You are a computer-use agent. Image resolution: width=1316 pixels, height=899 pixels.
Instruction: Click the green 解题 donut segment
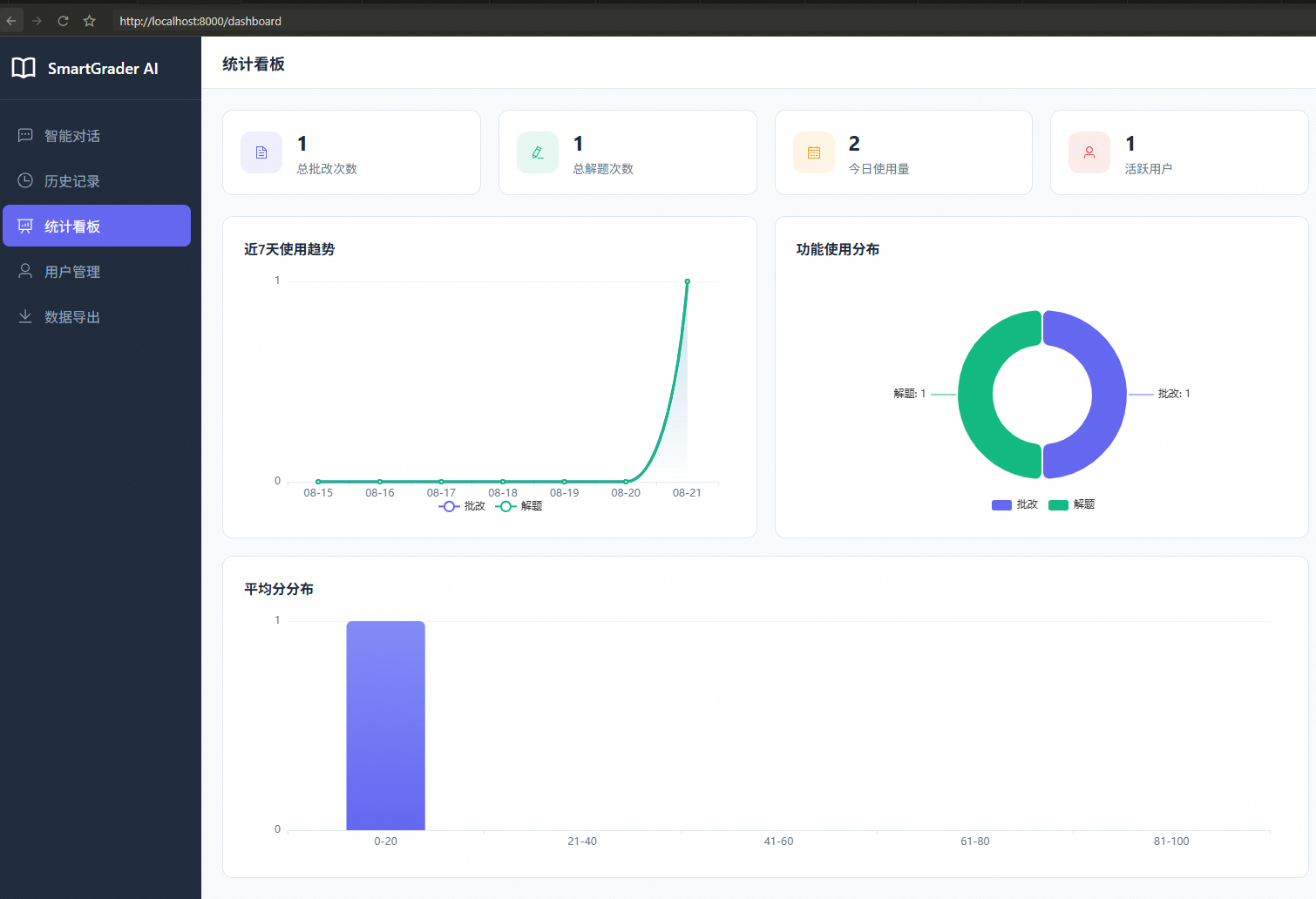tap(976, 395)
